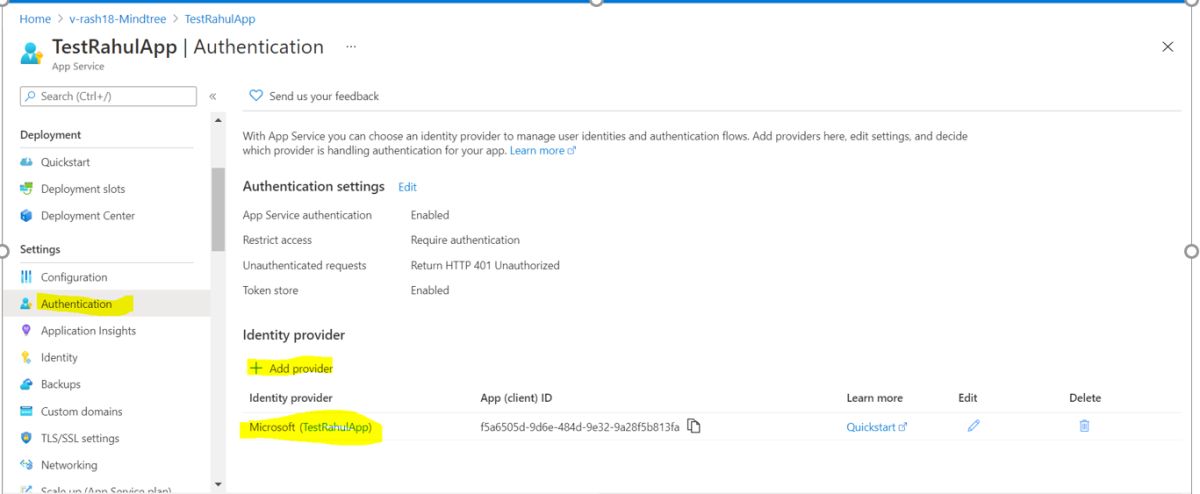Click the Configuration bars icon
The image size is (1200, 494).
[27, 277]
